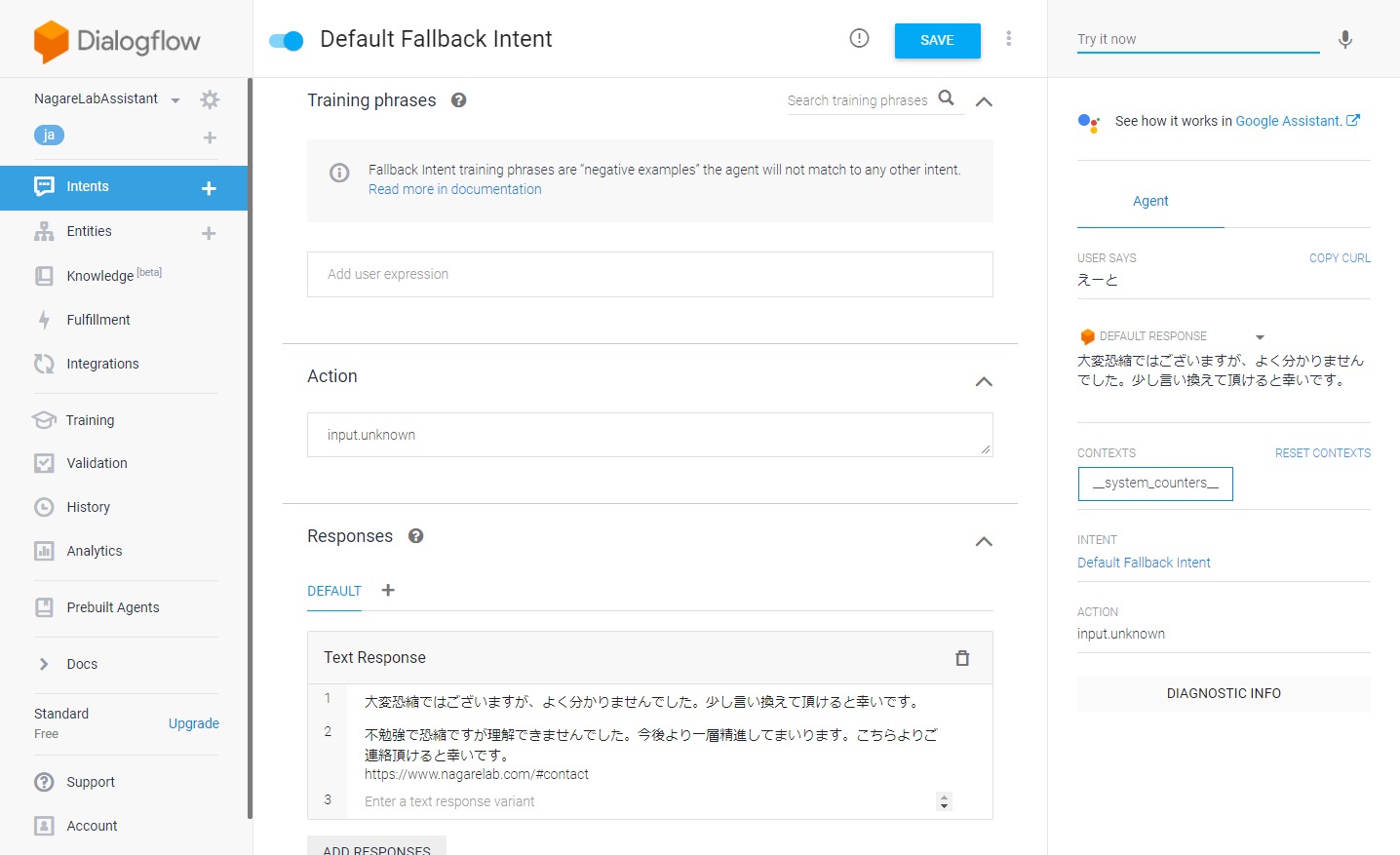Collapse the Training phrases section
1400x855 pixels.
coord(984,101)
